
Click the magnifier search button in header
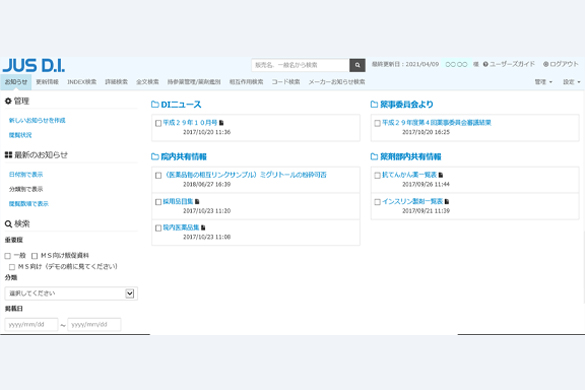point(357,65)
